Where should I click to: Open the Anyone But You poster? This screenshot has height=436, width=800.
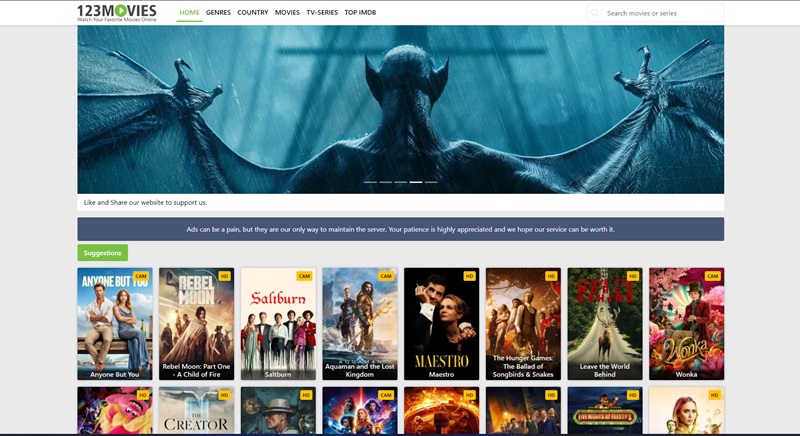115,324
